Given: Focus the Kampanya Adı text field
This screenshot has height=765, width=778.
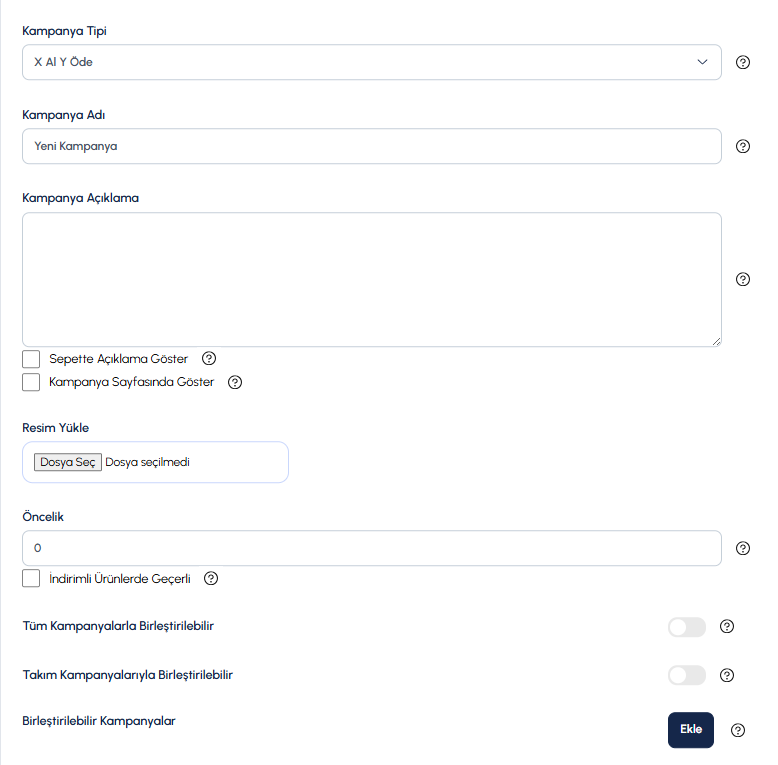Looking at the screenshot, I should click(x=372, y=146).
